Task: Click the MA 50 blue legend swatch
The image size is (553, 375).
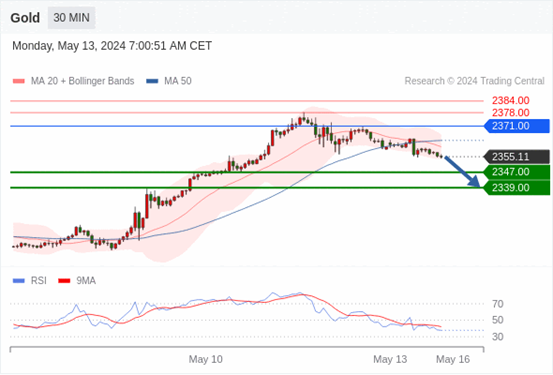Action: click(x=152, y=81)
